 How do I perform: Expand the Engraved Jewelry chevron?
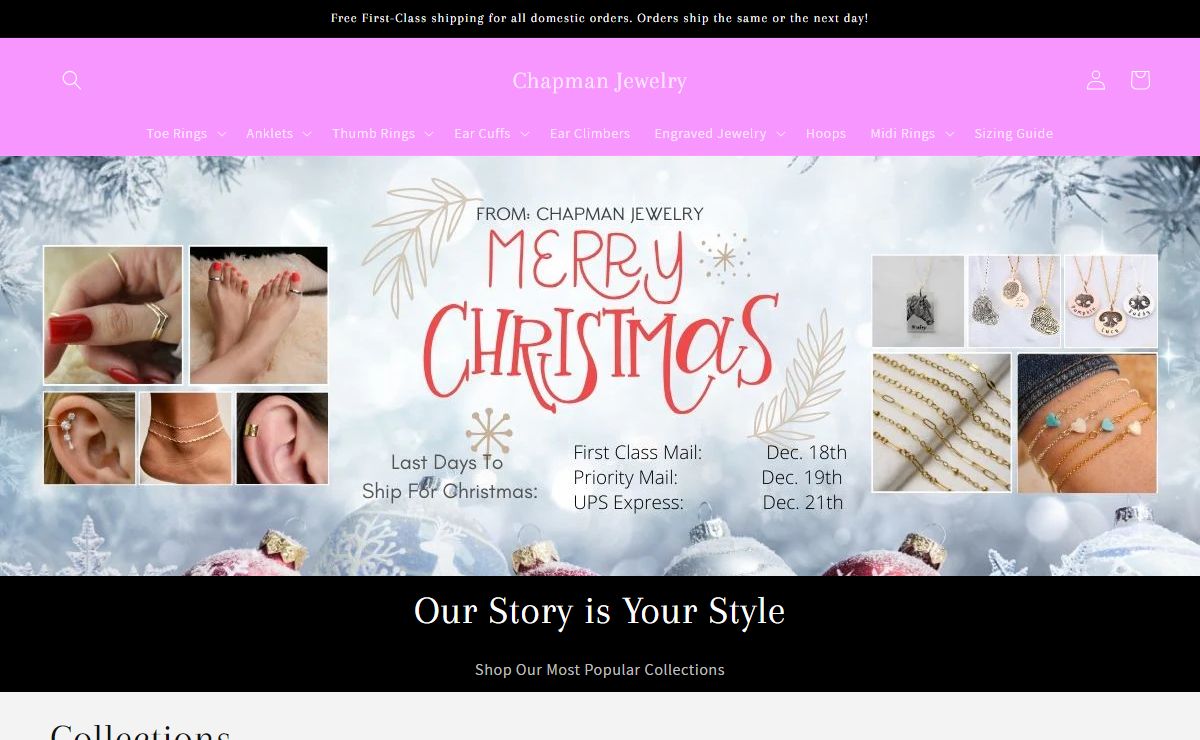(x=780, y=134)
